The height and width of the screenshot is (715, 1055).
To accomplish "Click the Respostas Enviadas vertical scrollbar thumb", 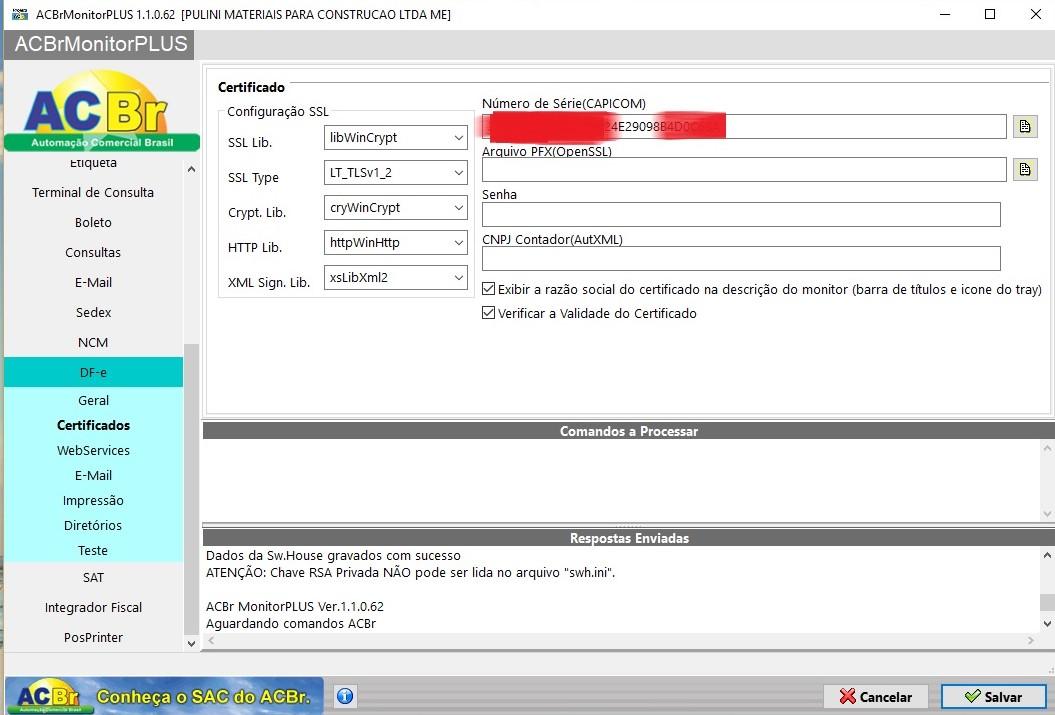I will [x=1047, y=602].
